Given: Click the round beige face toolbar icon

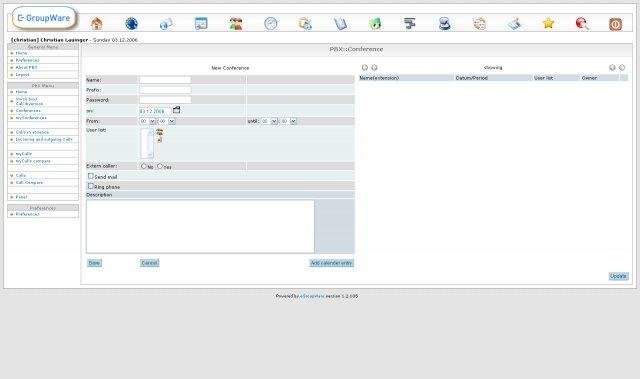Looking at the screenshot, I should pos(479,24).
